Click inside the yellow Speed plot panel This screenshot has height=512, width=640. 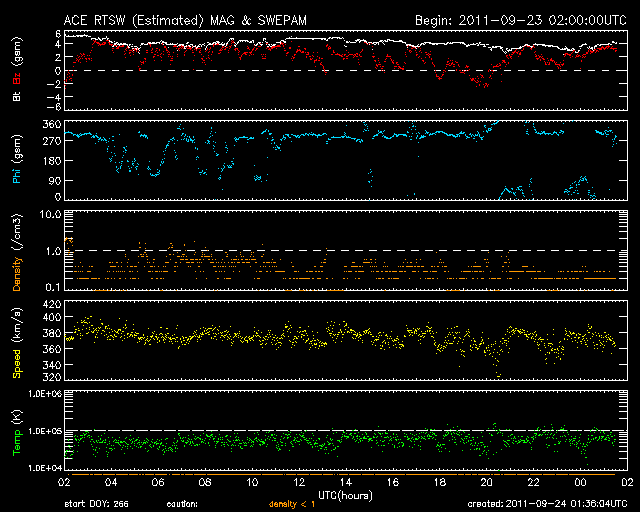346,341
